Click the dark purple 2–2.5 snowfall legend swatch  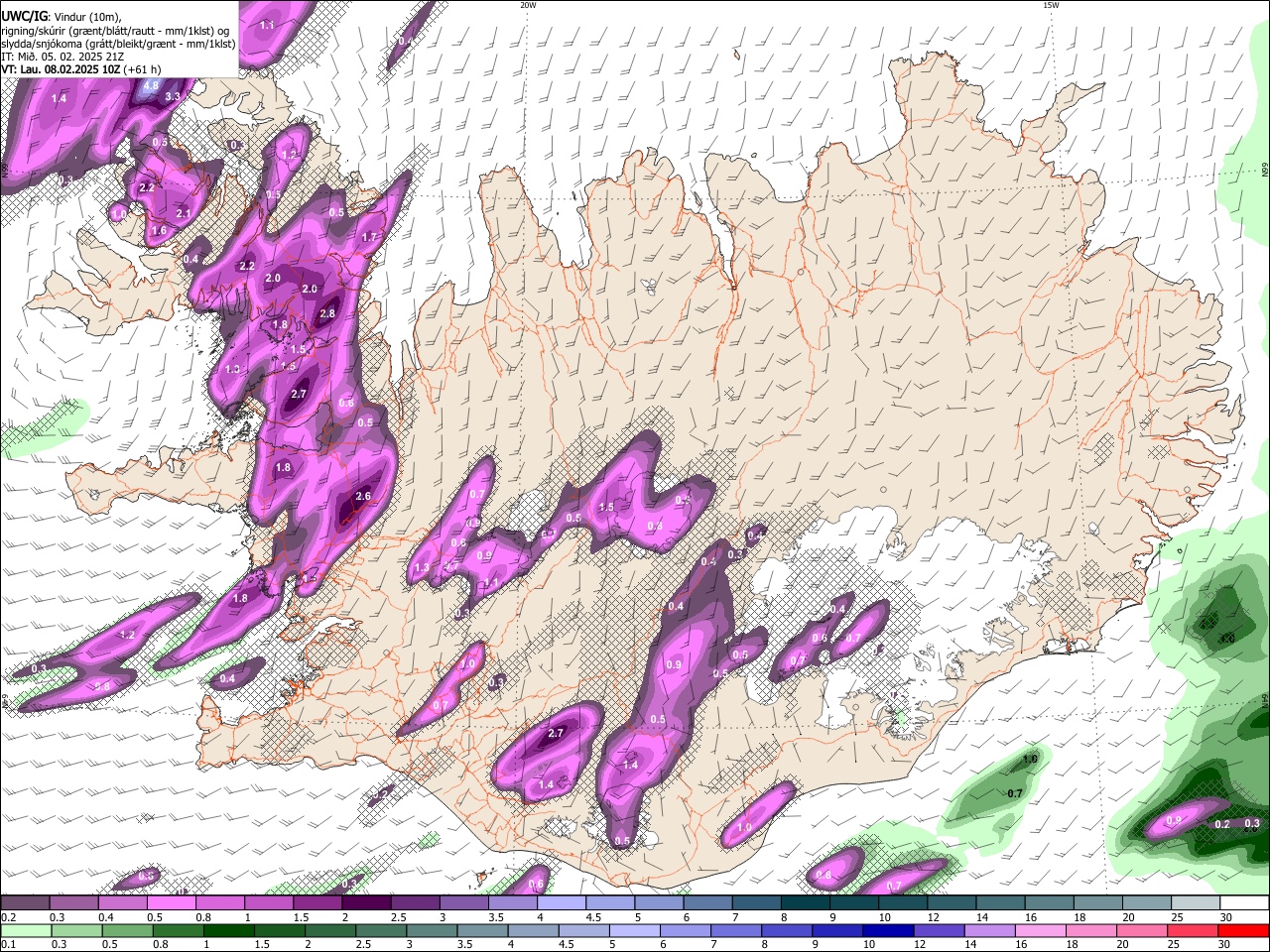pyautogui.click(x=365, y=903)
